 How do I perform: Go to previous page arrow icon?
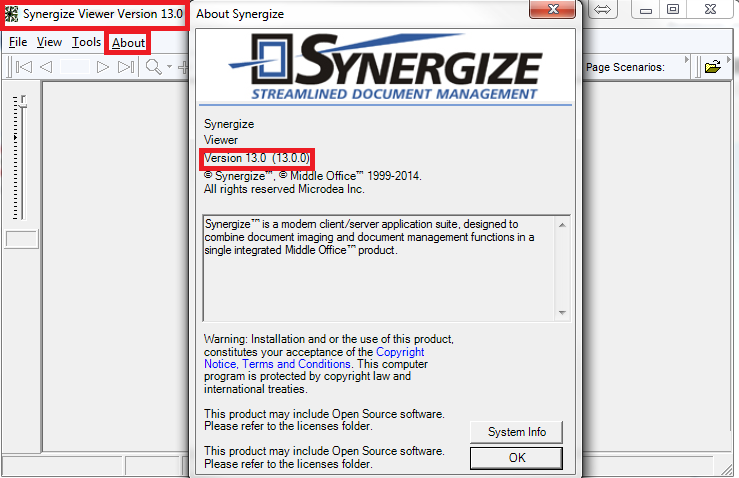[46, 67]
